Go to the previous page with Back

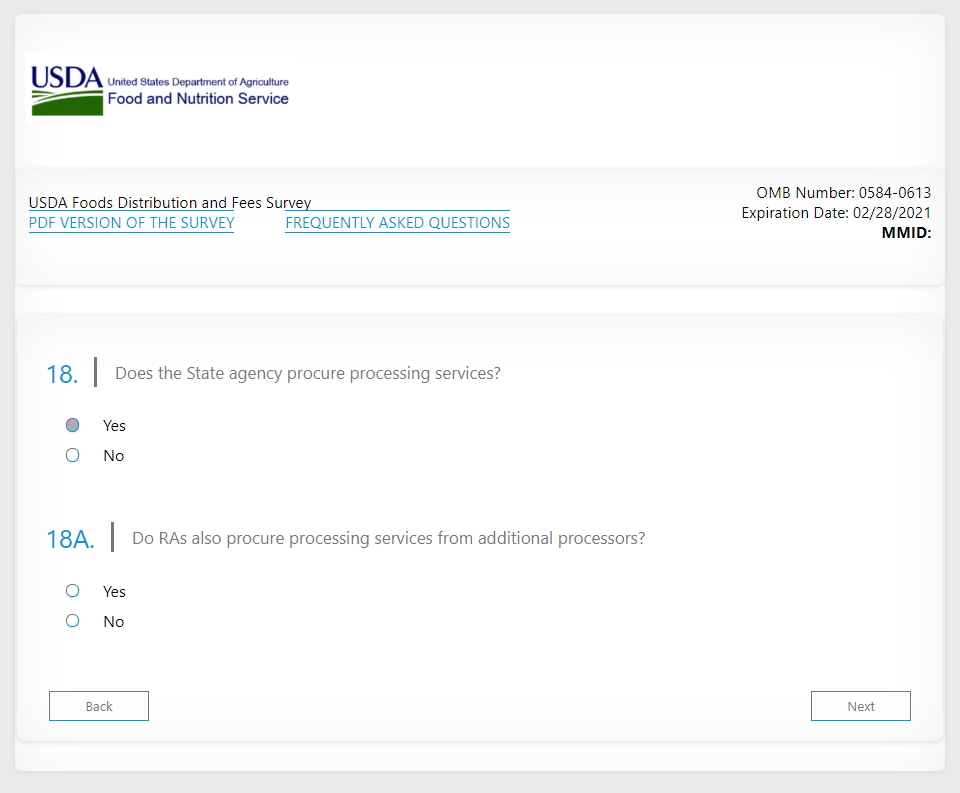pyautogui.click(x=99, y=706)
